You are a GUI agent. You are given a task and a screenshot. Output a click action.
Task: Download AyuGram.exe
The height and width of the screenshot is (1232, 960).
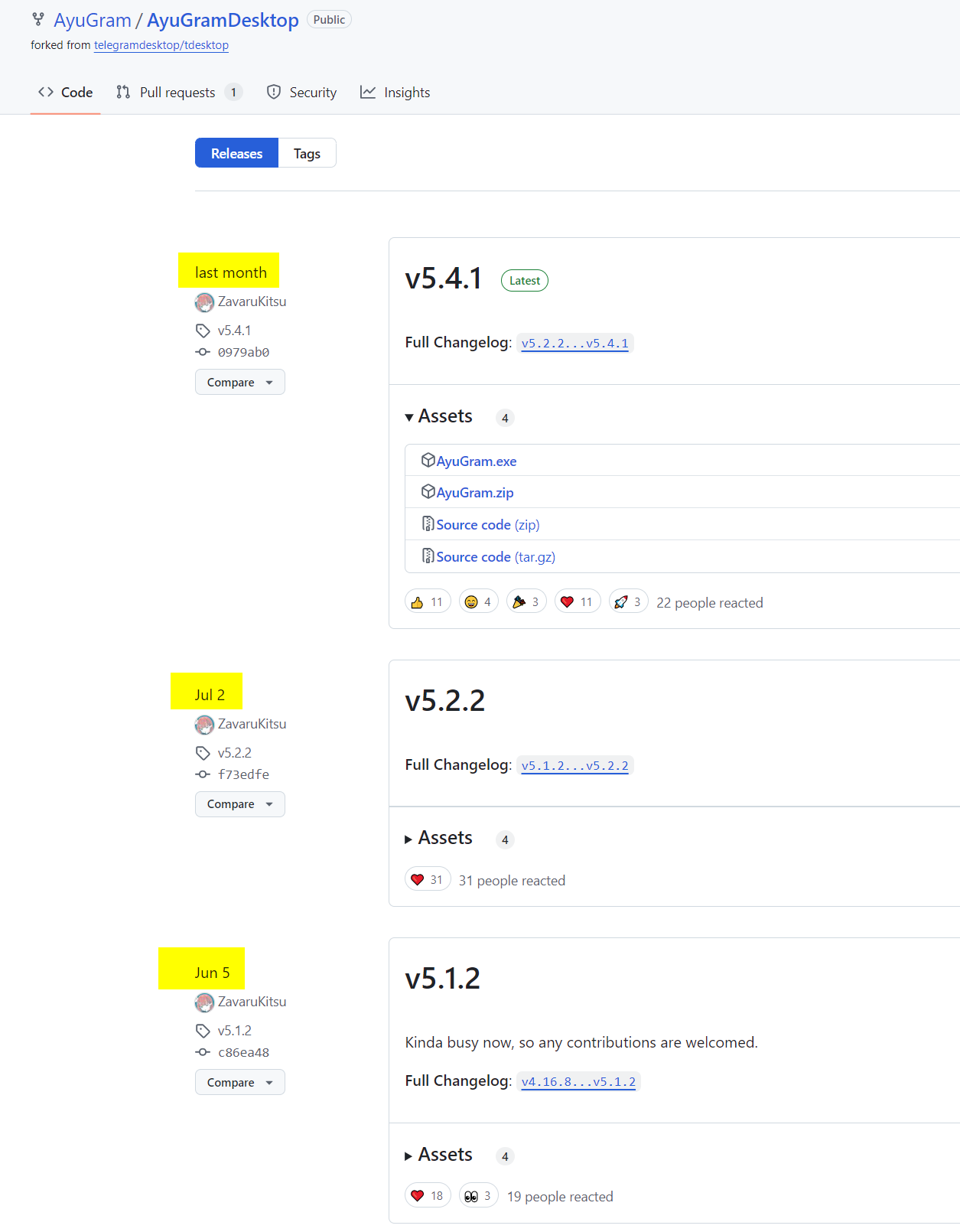477,461
